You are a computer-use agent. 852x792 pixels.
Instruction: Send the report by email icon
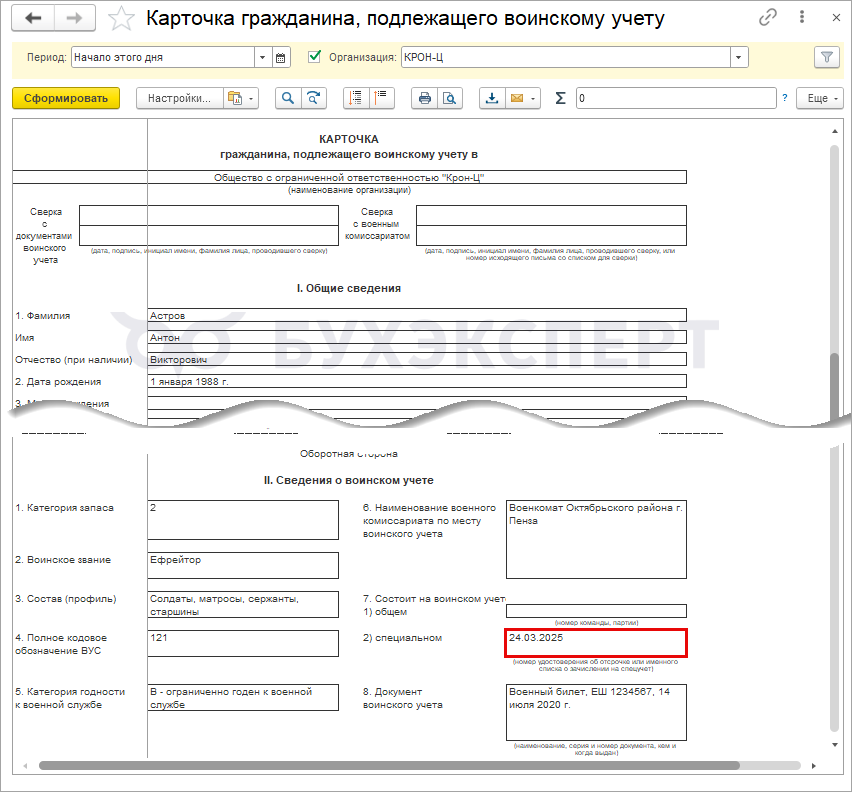click(x=517, y=98)
